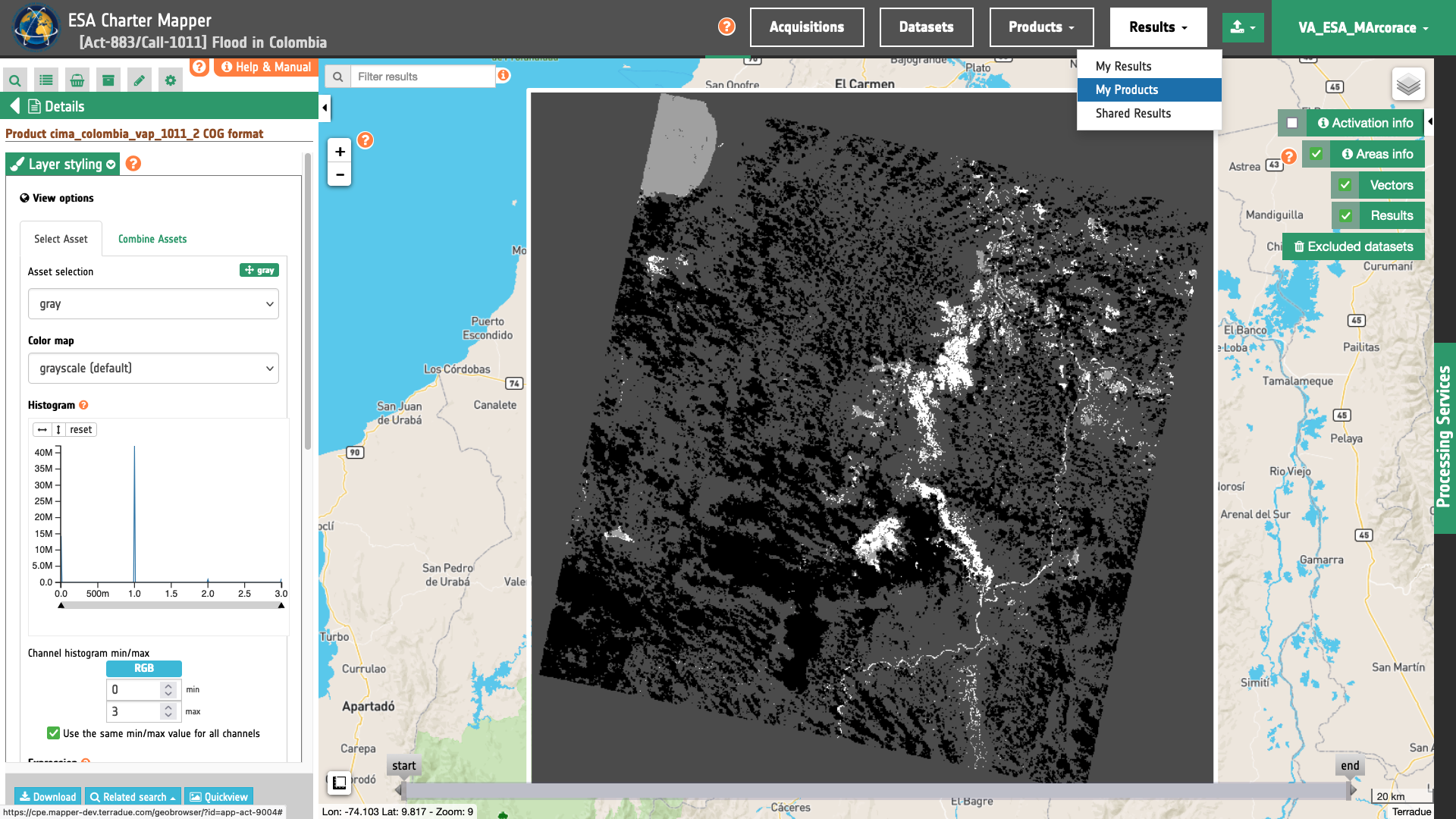Open the basket icon tab
Viewport: 1456px width, 819px height.
(x=77, y=80)
